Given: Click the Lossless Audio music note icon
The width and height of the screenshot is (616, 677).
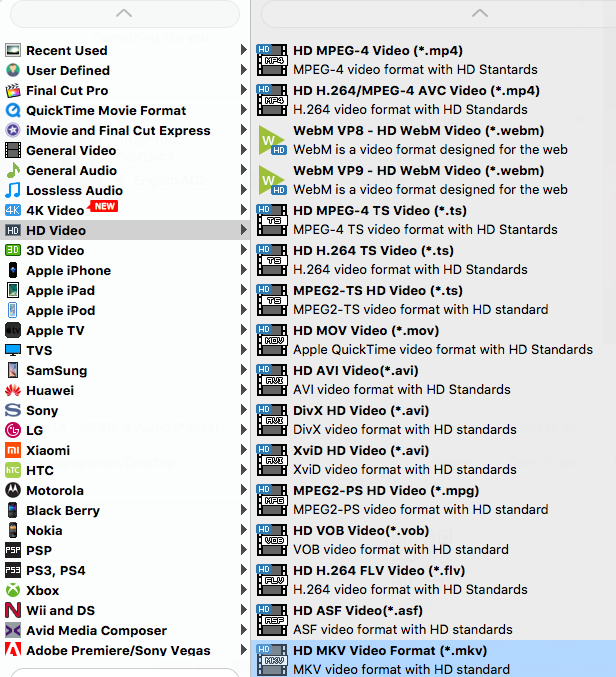Looking at the screenshot, I should [x=13, y=190].
